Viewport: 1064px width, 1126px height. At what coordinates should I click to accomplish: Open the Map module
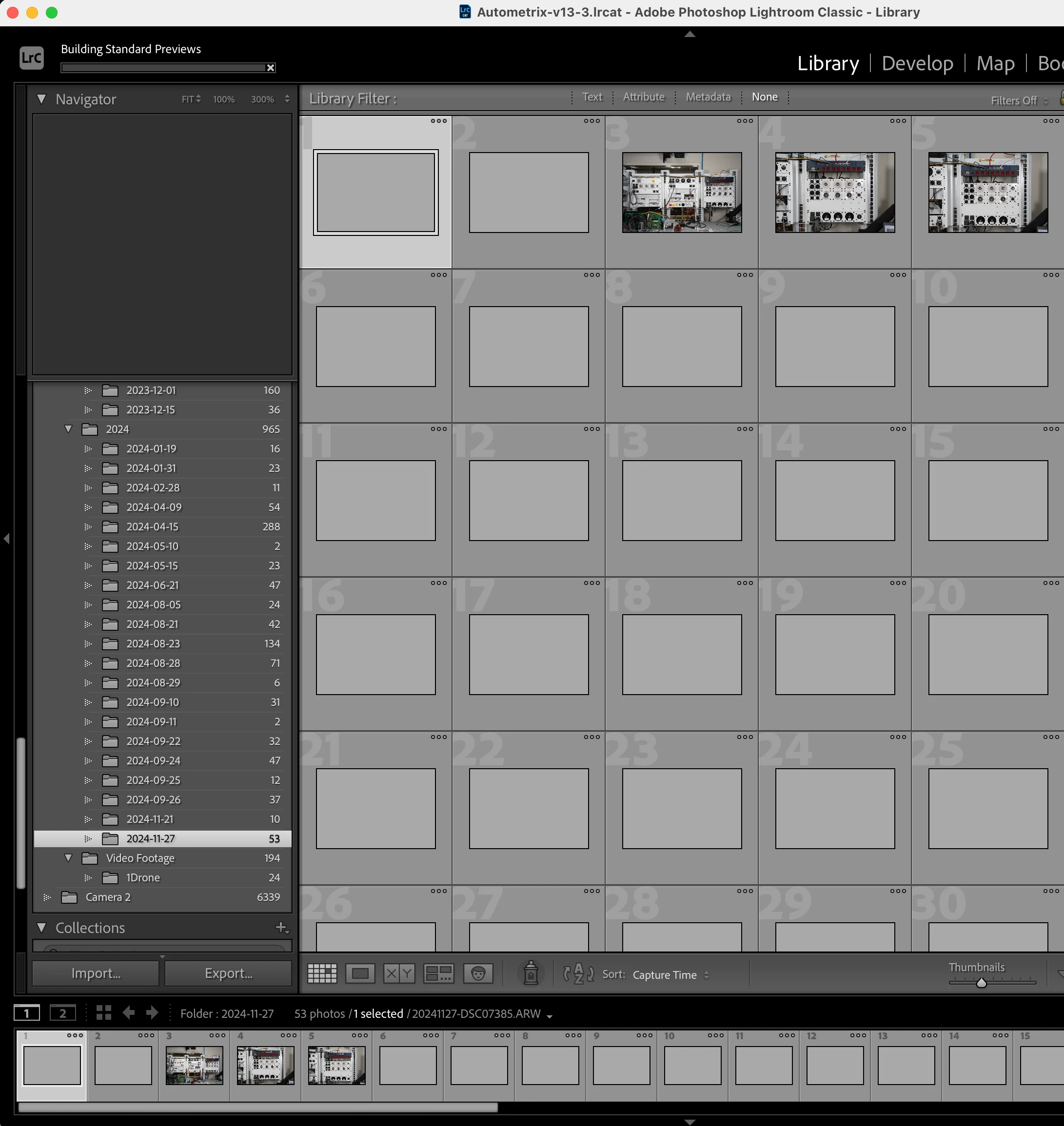(995, 63)
